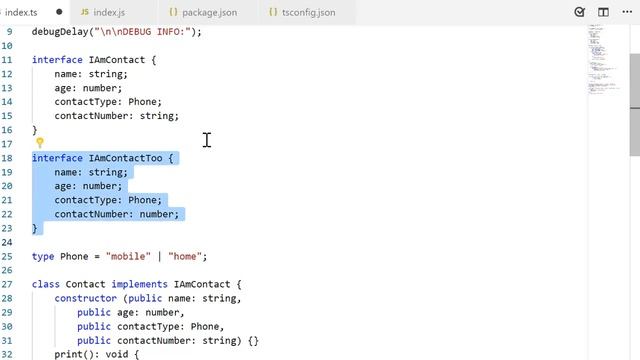Screen dimensions: 640x360
Task: Click the lightbulb quick fix icon
Action: (x=40, y=142)
